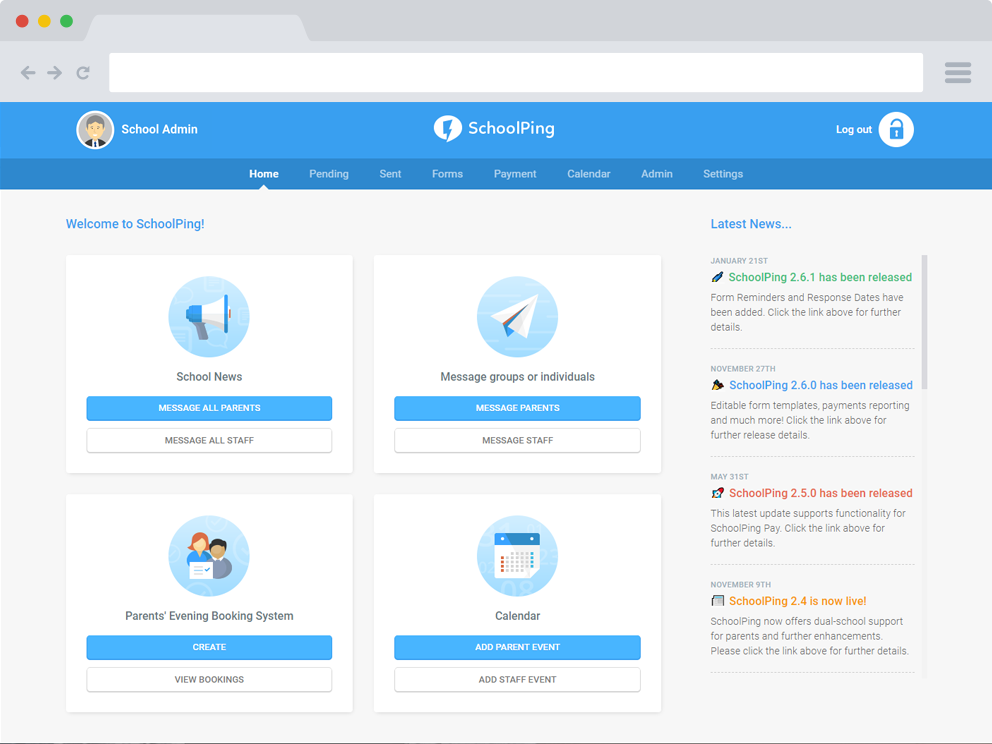Open SchoolPing 2.4 is now live link
Viewport: 992px width, 744px height.
pos(797,601)
